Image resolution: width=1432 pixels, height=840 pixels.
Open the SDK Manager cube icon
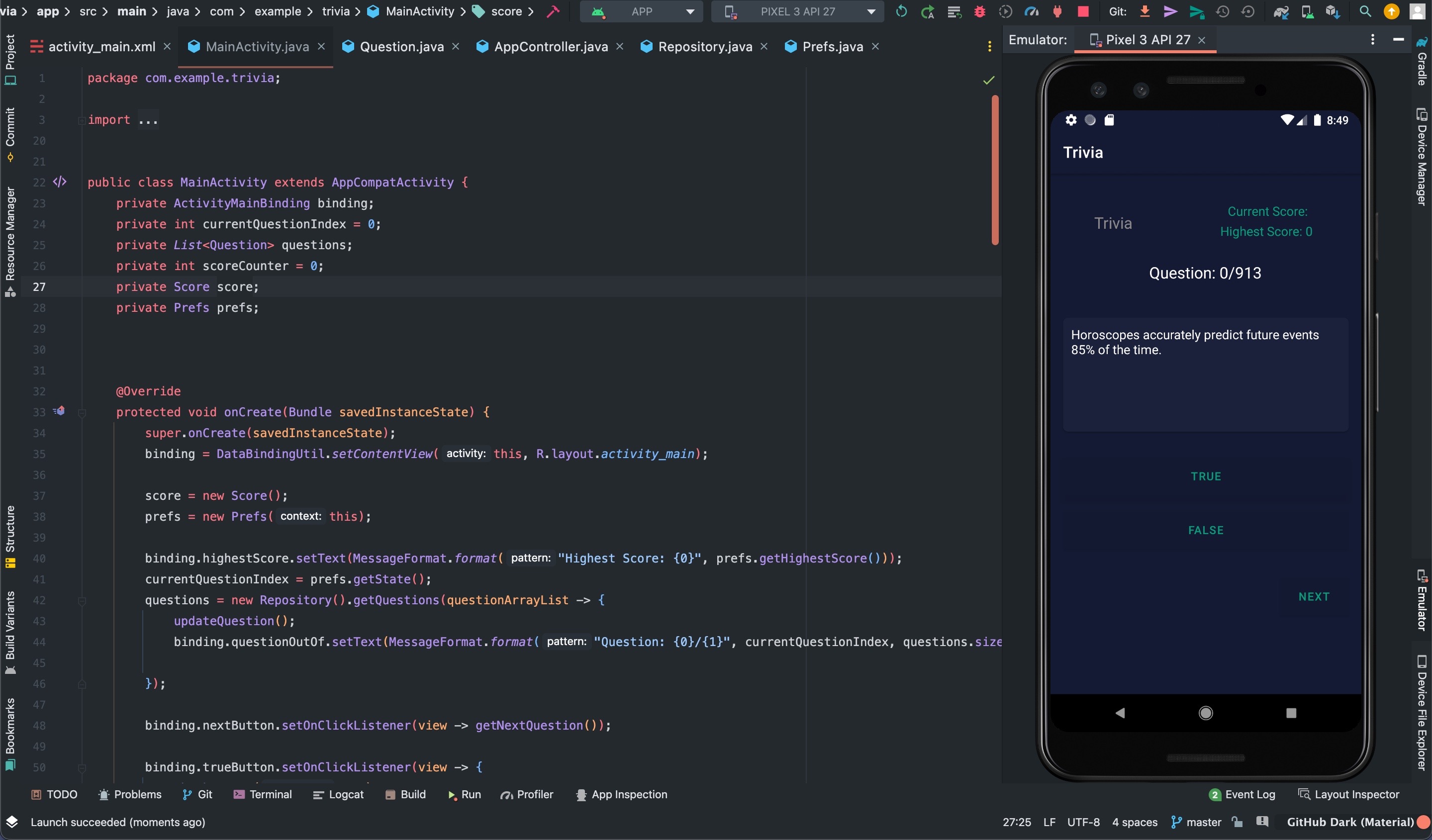1333,11
